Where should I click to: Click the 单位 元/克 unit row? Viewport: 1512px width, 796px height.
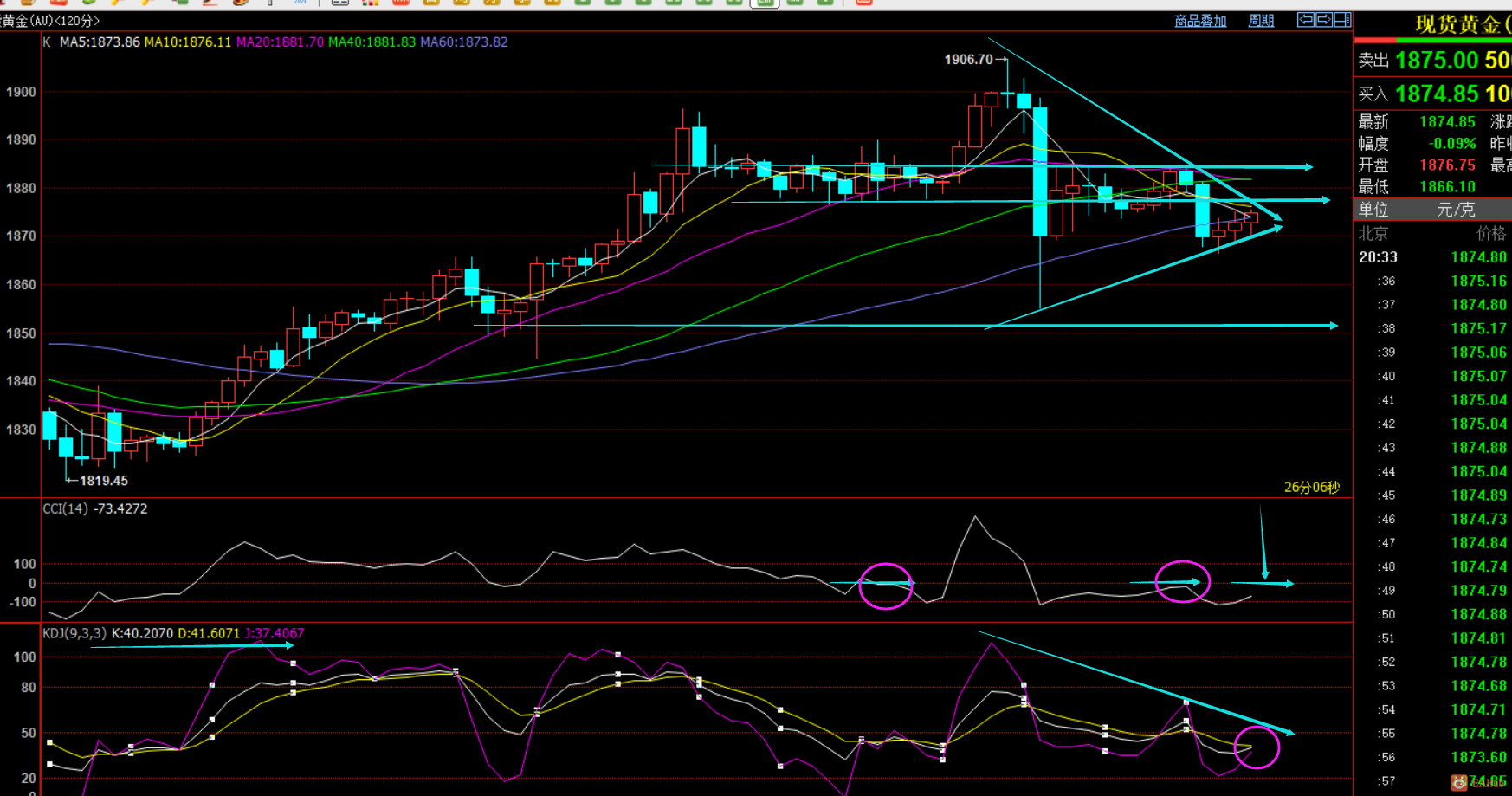click(1432, 210)
